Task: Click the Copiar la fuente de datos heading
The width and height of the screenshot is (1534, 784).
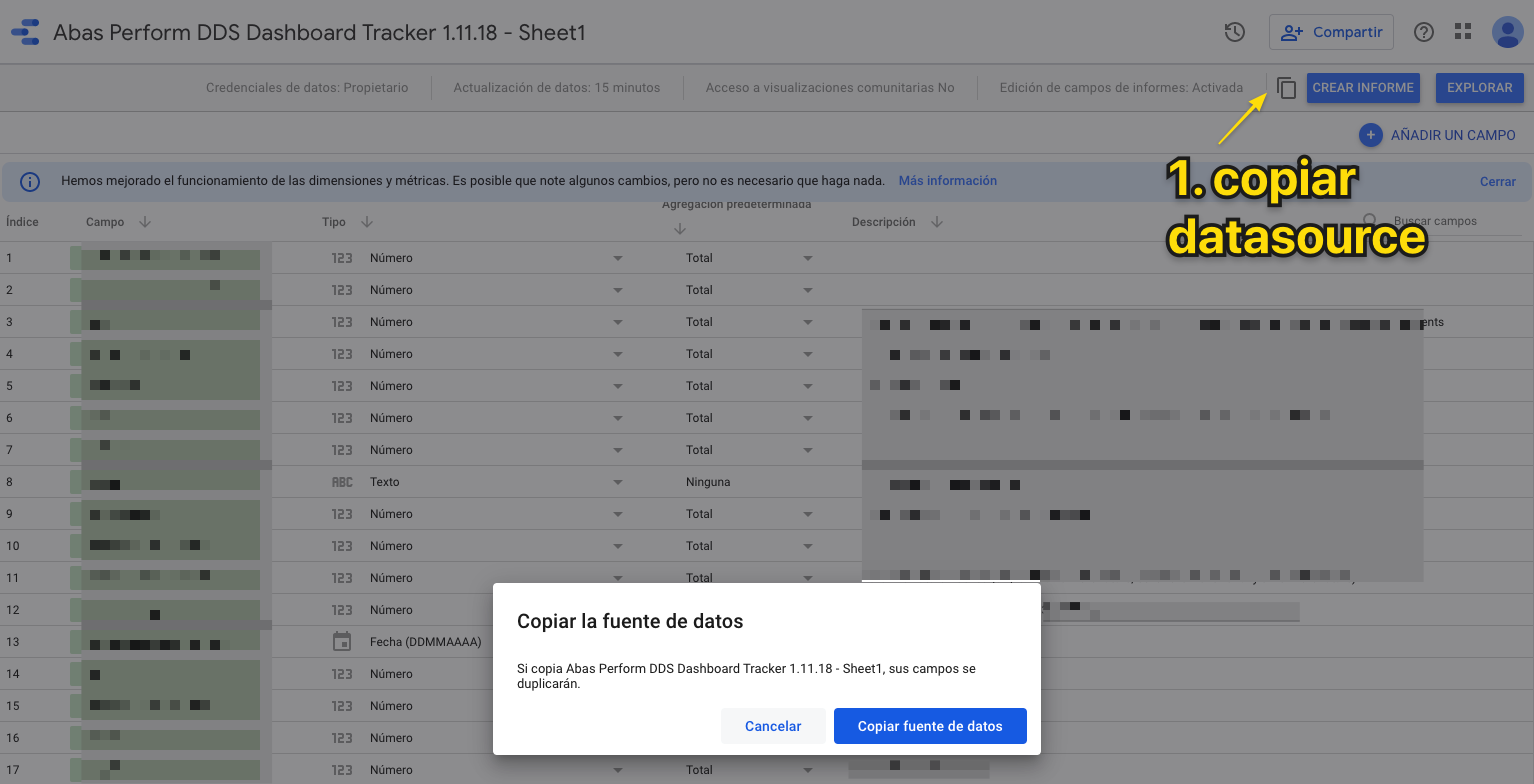Action: click(630, 621)
